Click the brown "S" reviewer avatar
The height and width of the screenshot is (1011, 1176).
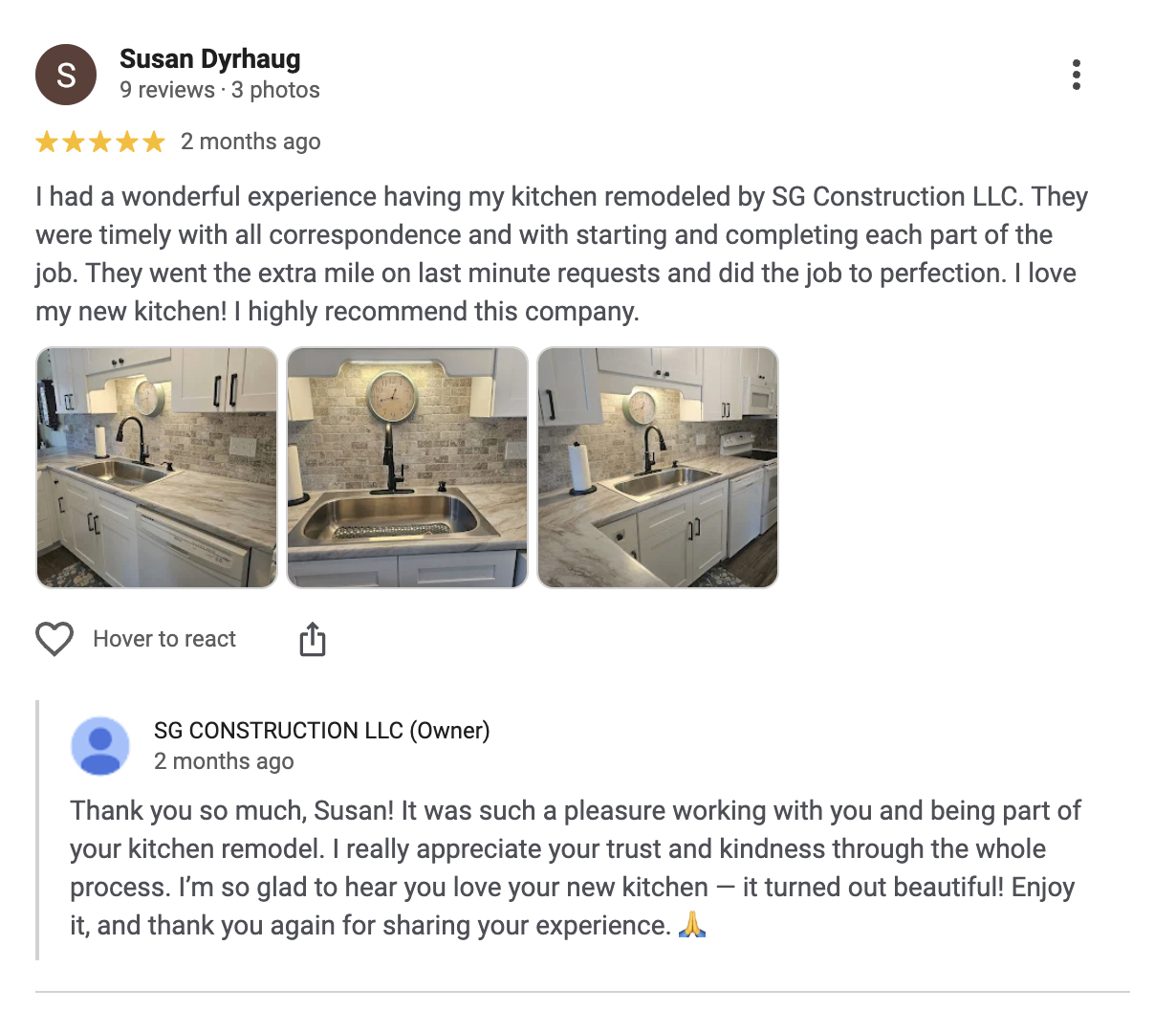pos(66,75)
